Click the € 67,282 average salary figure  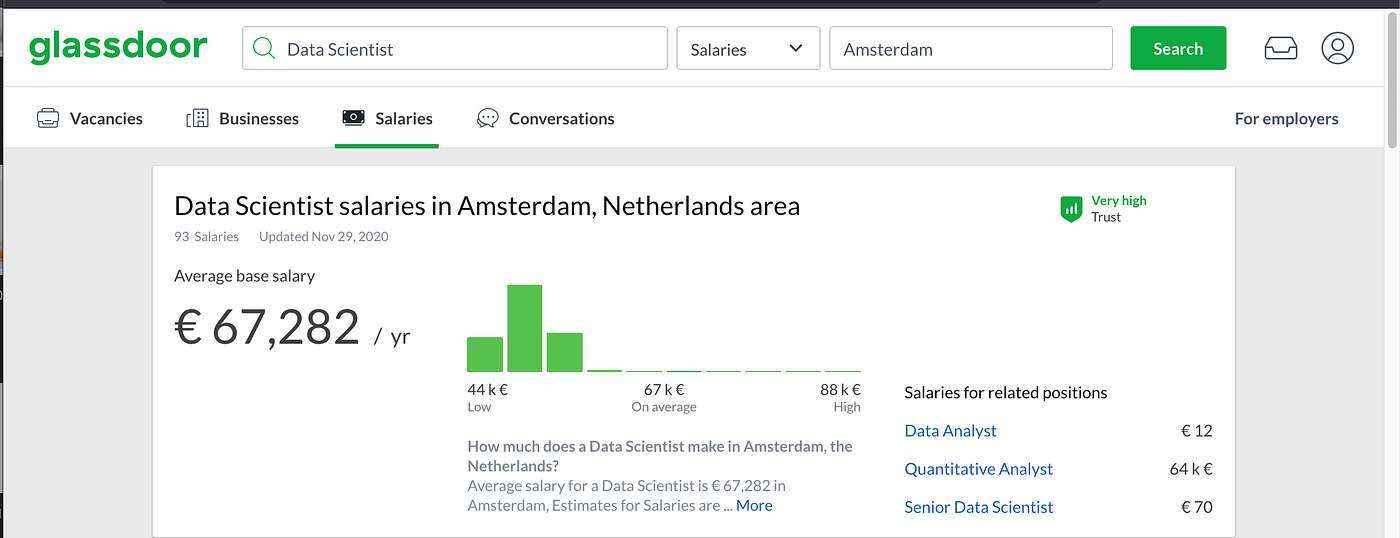[267, 328]
